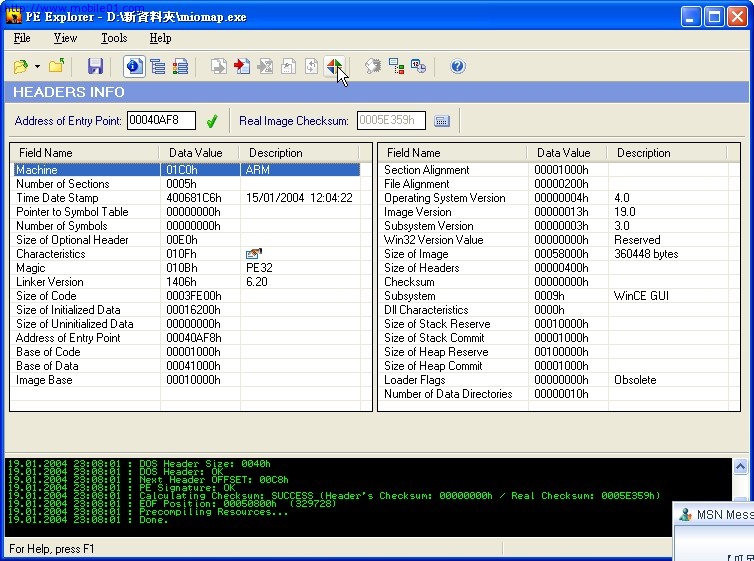The width and height of the screenshot is (754, 561).
Task: Select the Image Version row
Action: [x=555, y=212]
